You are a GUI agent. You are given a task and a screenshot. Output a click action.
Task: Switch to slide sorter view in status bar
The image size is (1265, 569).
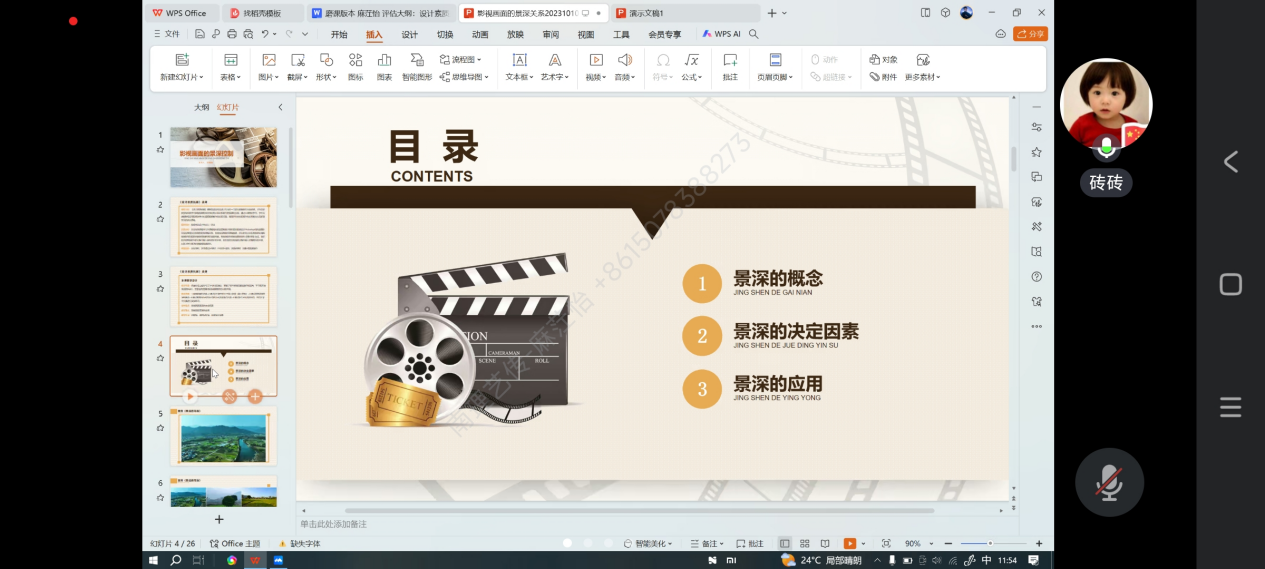click(805, 544)
